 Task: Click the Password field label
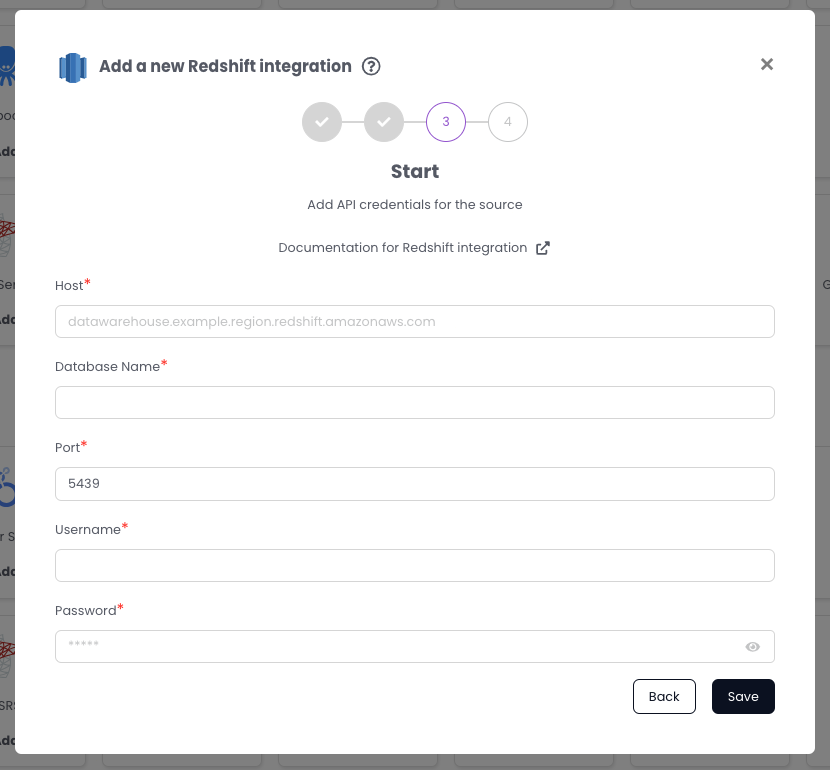click(86, 611)
